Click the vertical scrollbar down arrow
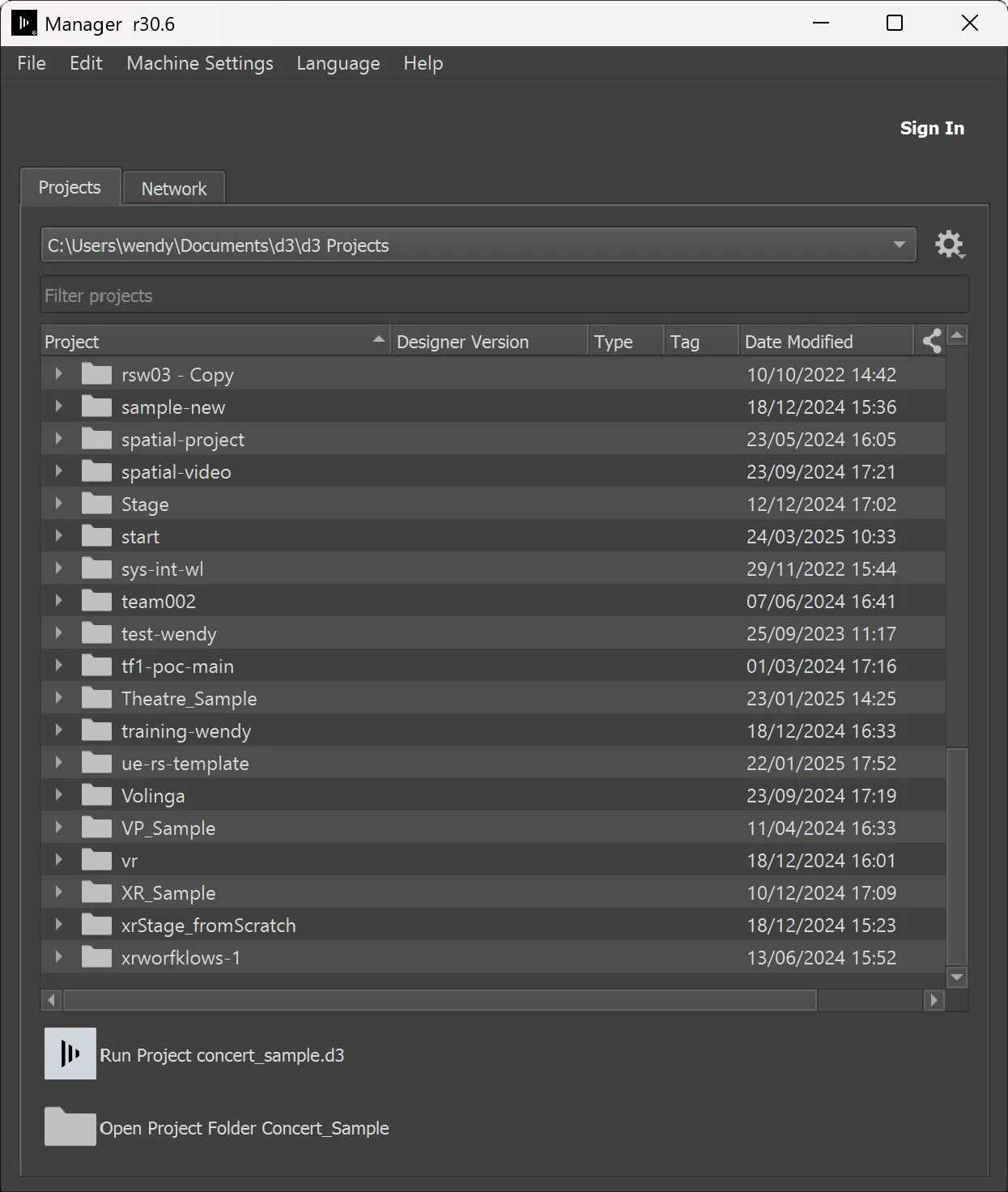This screenshot has height=1192, width=1008. click(957, 977)
